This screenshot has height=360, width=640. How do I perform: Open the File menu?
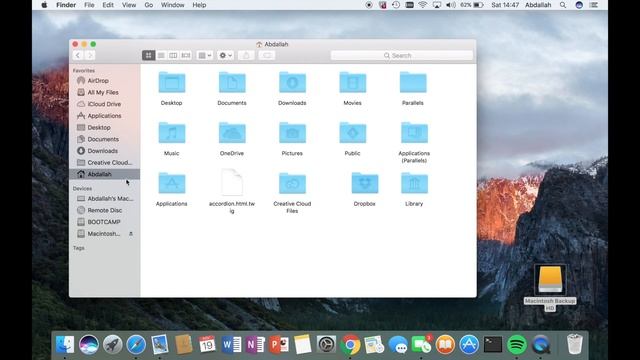89,5
